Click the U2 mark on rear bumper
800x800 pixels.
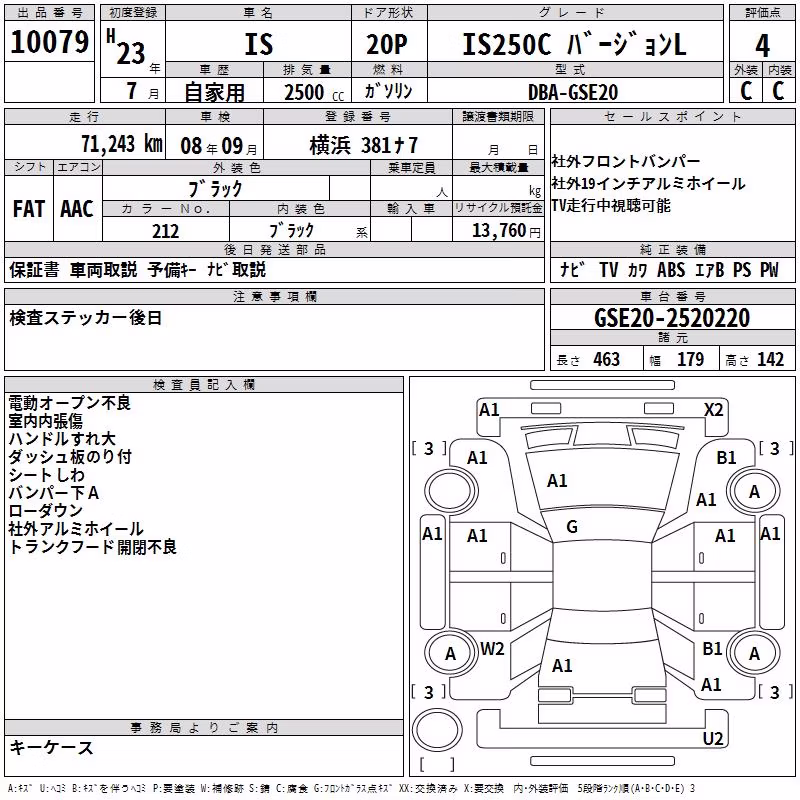pos(713,739)
